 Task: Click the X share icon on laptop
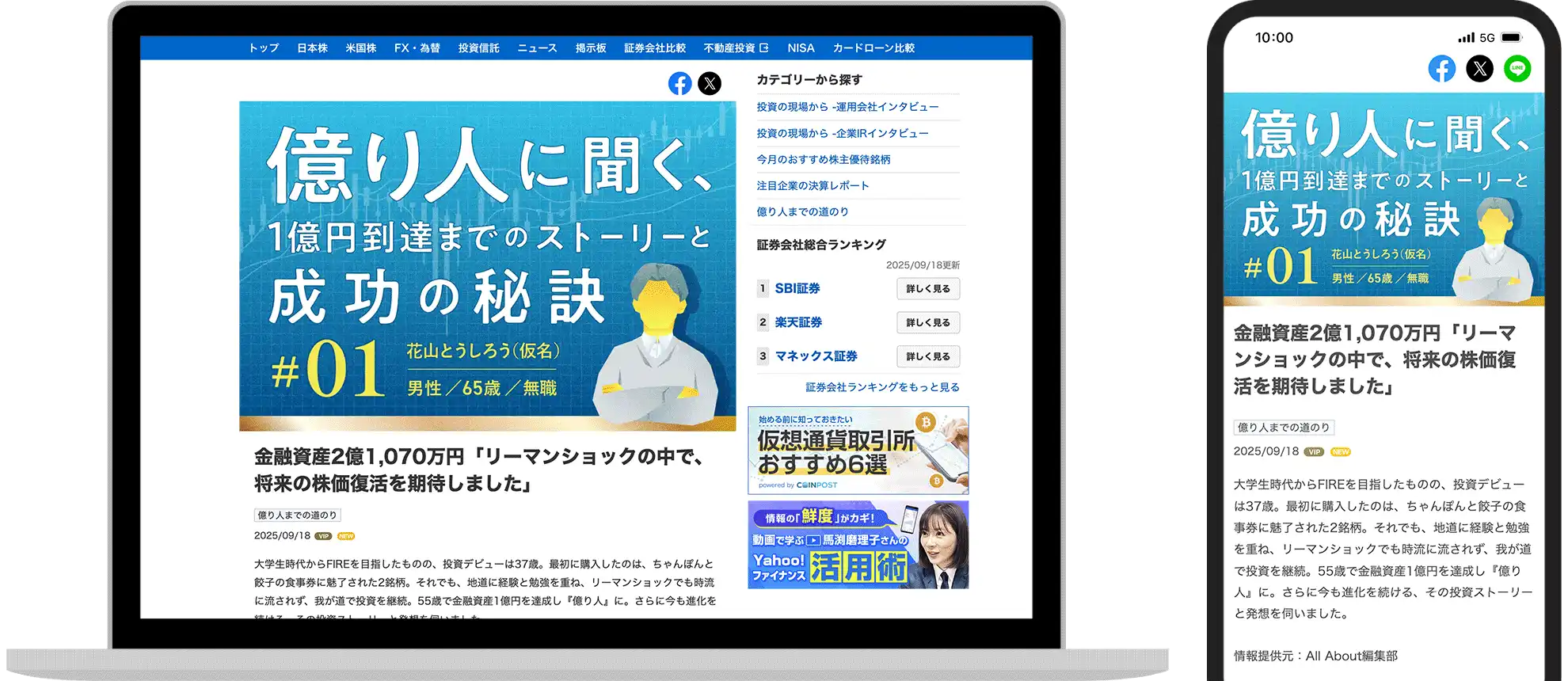(710, 83)
